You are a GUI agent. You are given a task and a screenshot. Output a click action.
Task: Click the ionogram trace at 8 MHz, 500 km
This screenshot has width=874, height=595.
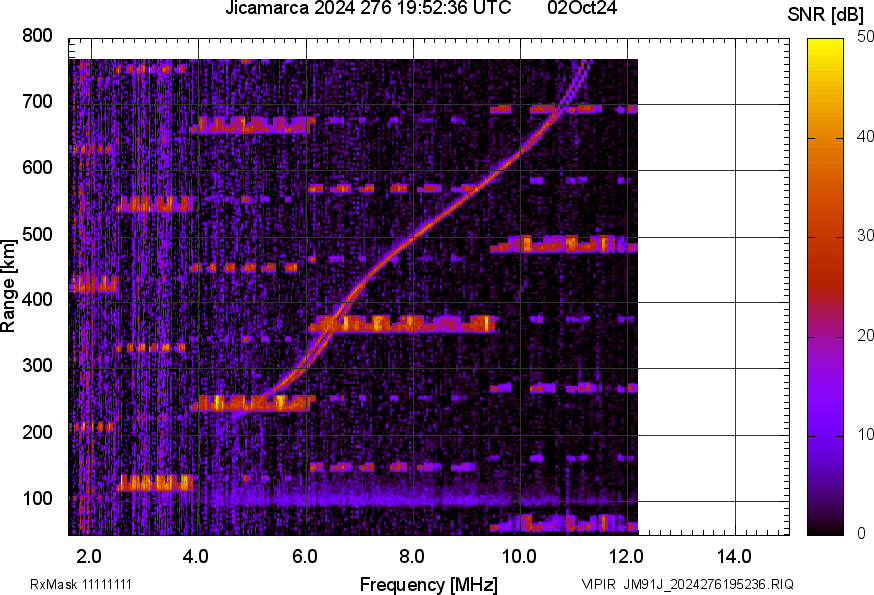point(413,239)
